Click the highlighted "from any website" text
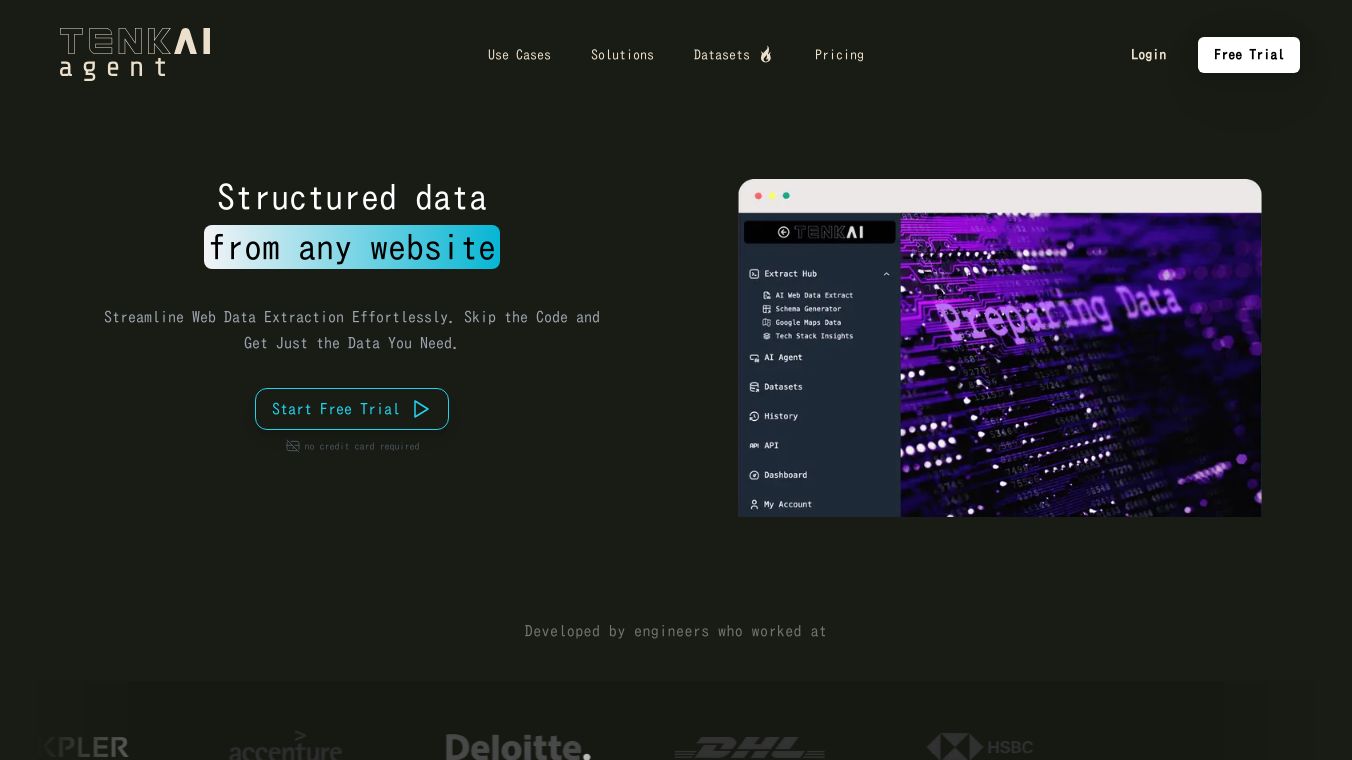This screenshot has height=760, width=1352. pos(352,247)
